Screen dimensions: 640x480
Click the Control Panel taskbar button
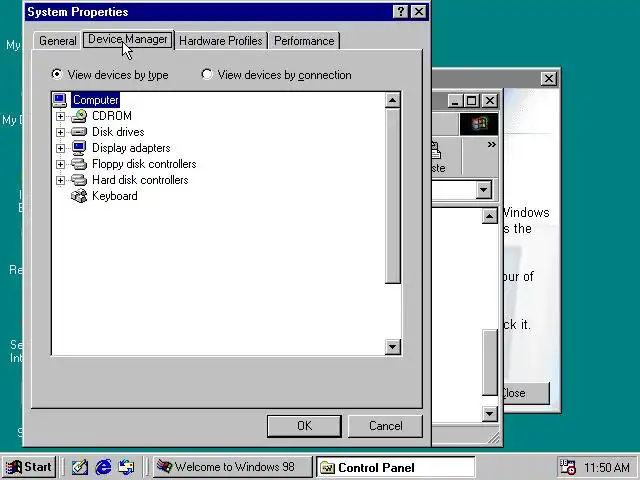[396, 467]
